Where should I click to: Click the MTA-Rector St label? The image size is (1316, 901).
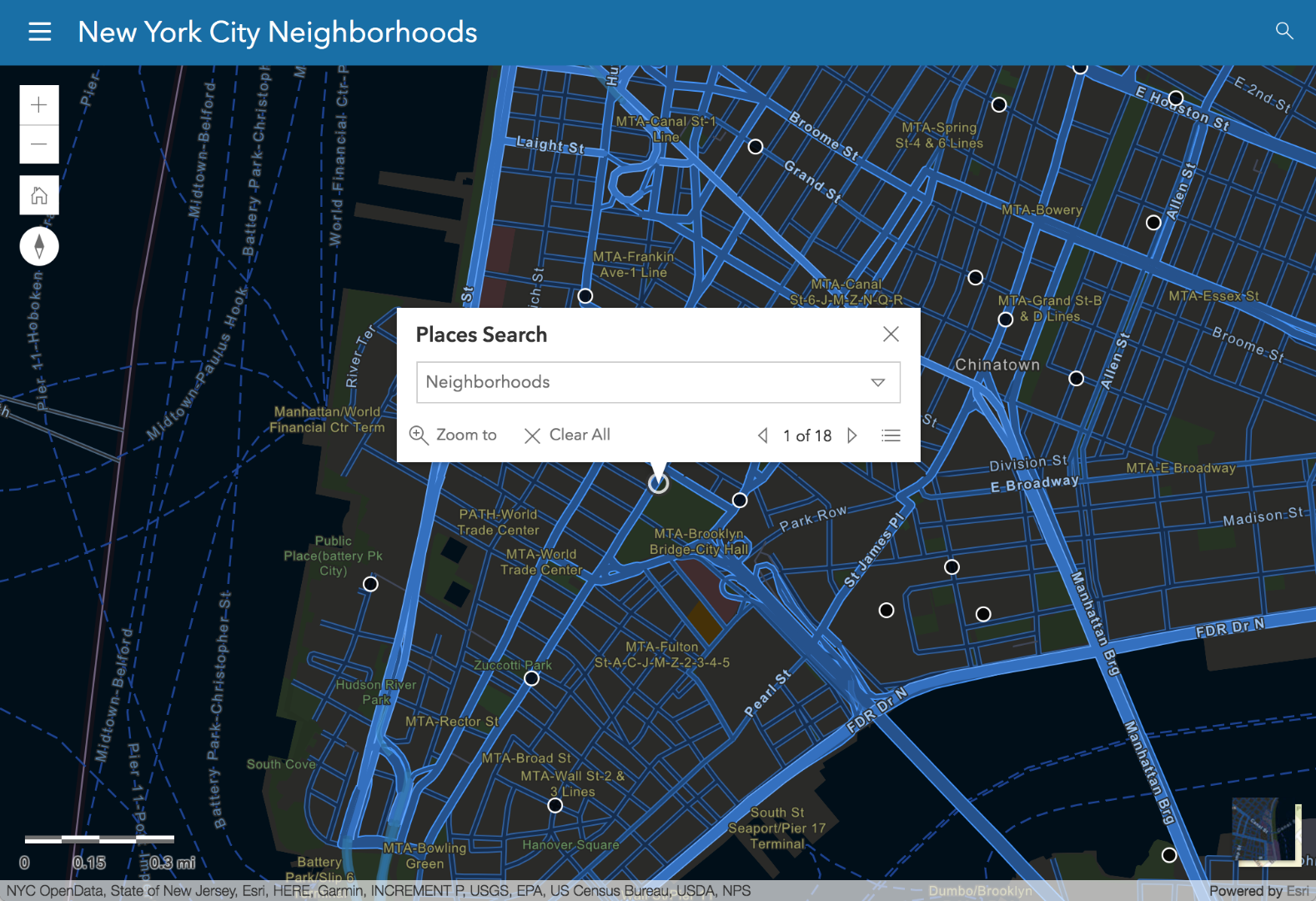(x=452, y=722)
